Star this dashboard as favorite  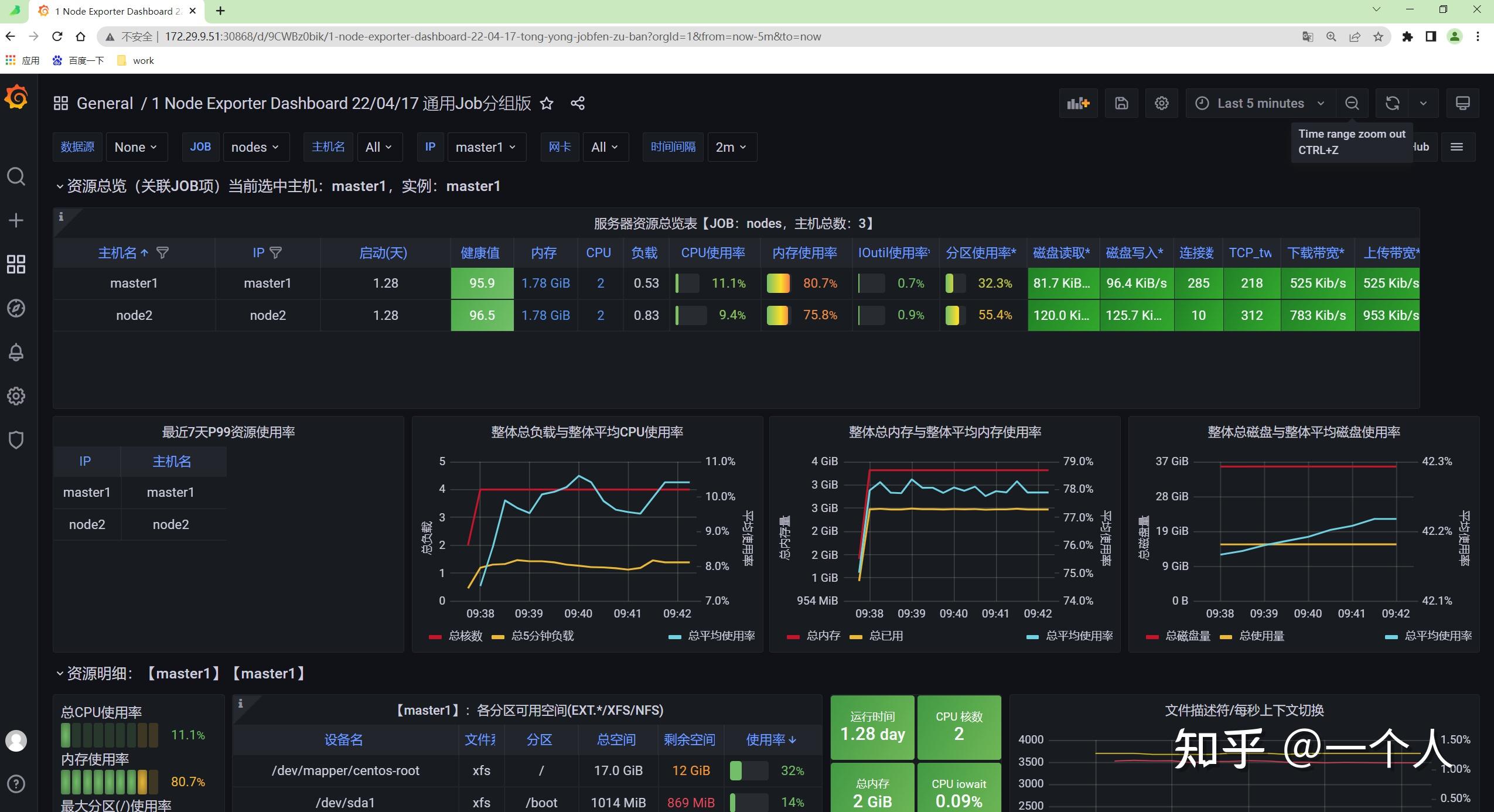(x=546, y=104)
